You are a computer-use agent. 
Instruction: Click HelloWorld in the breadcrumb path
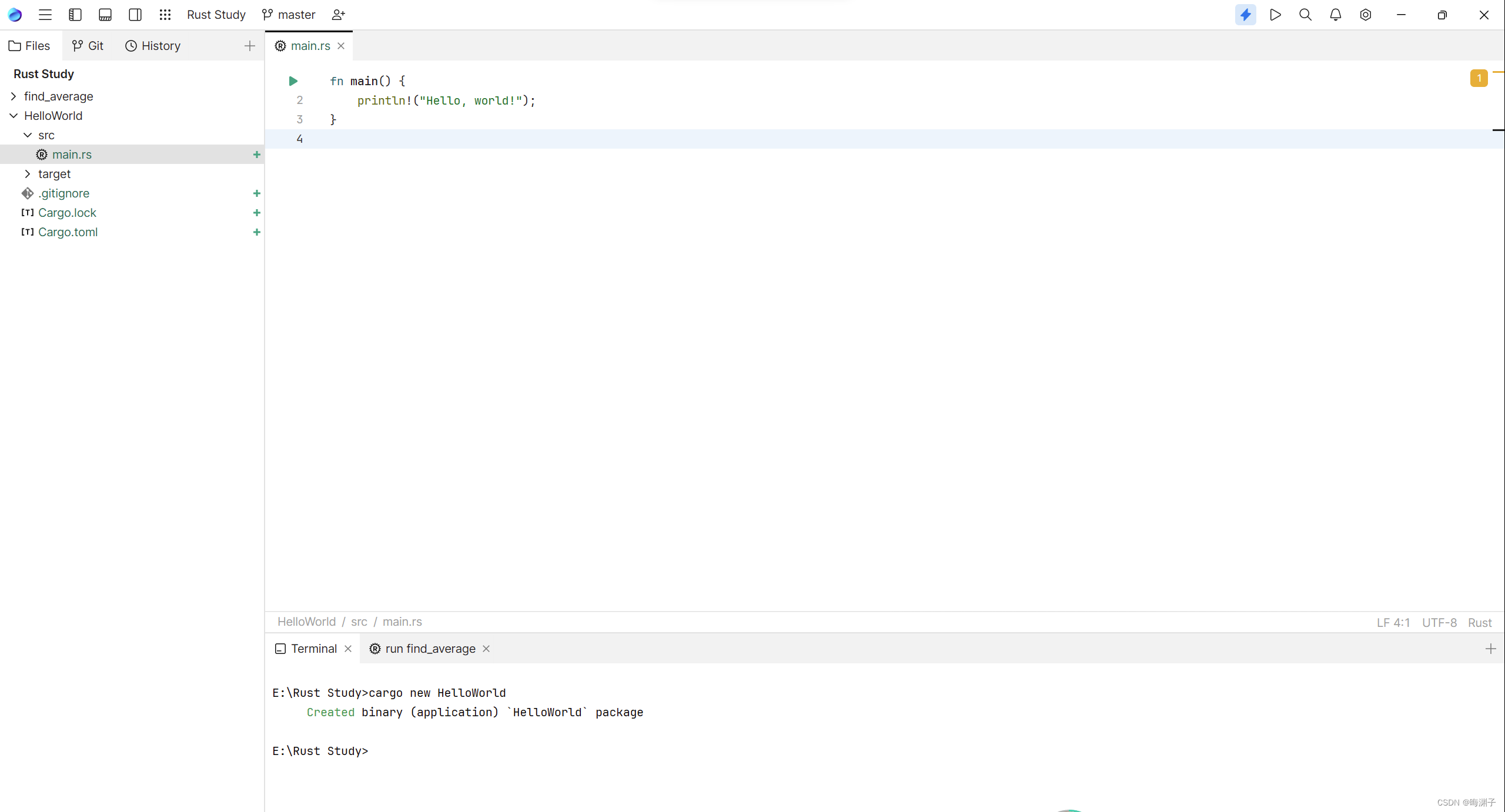[306, 622]
